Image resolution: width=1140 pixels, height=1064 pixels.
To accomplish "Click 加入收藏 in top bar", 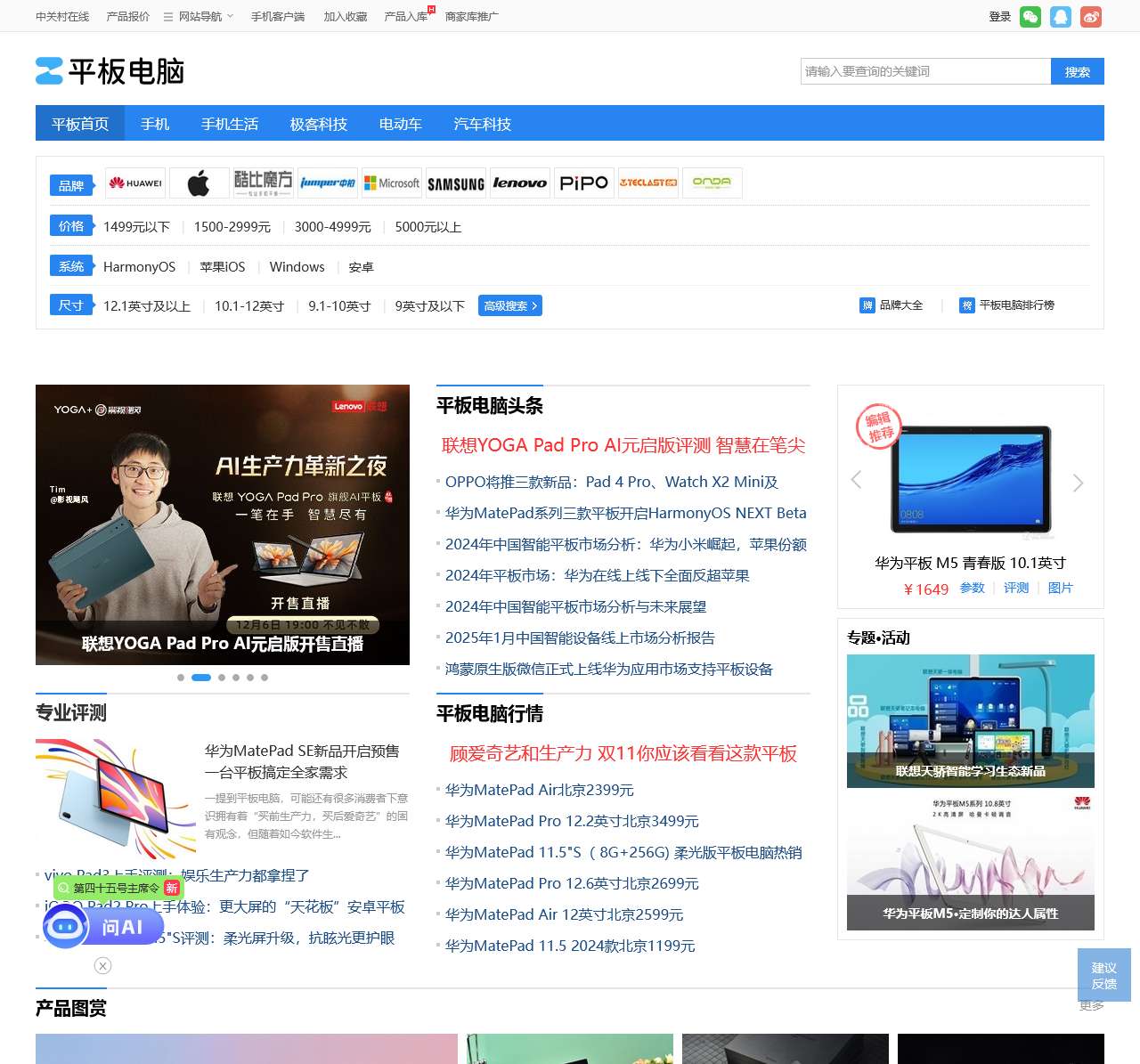I will (346, 17).
